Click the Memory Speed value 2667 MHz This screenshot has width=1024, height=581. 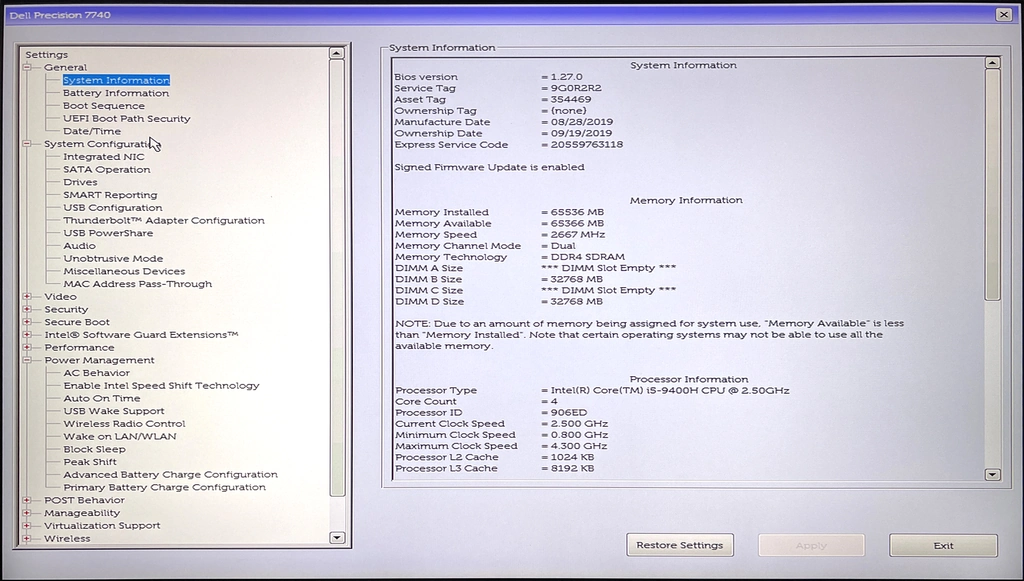pos(578,234)
